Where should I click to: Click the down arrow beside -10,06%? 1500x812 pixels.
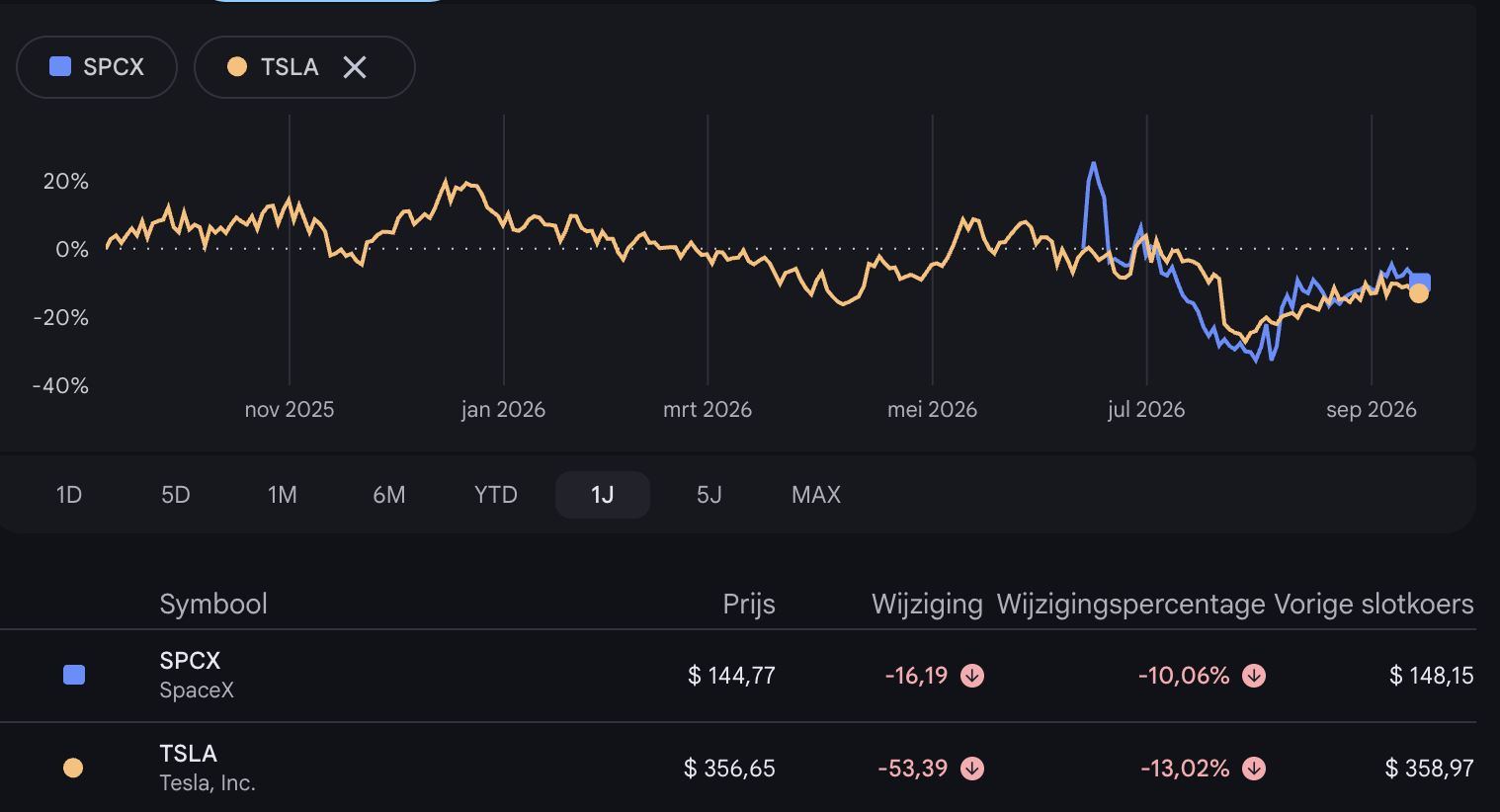coord(1254,676)
